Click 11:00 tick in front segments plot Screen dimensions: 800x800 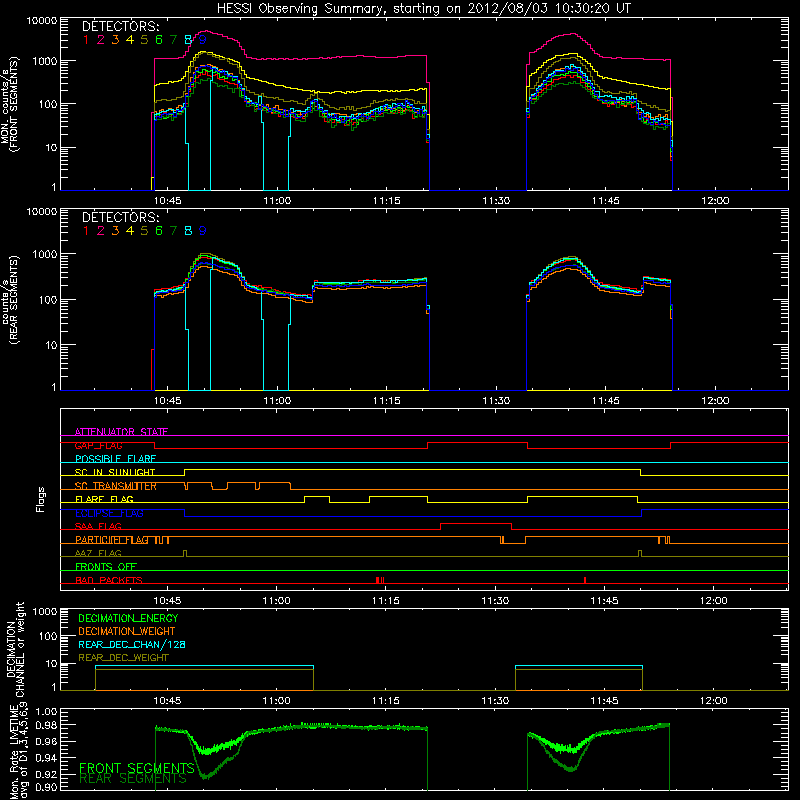(277, 201)
